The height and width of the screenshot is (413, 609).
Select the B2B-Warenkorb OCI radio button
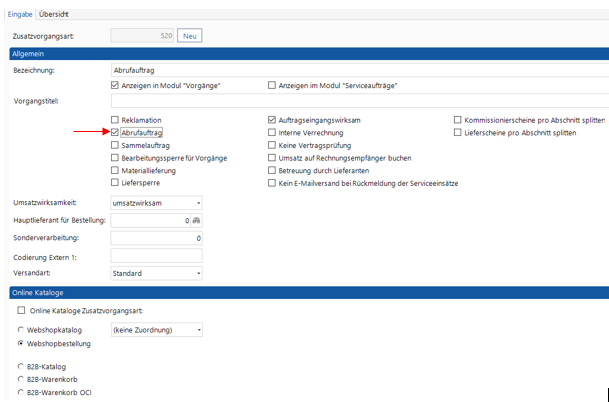click(x=21, y=392)
